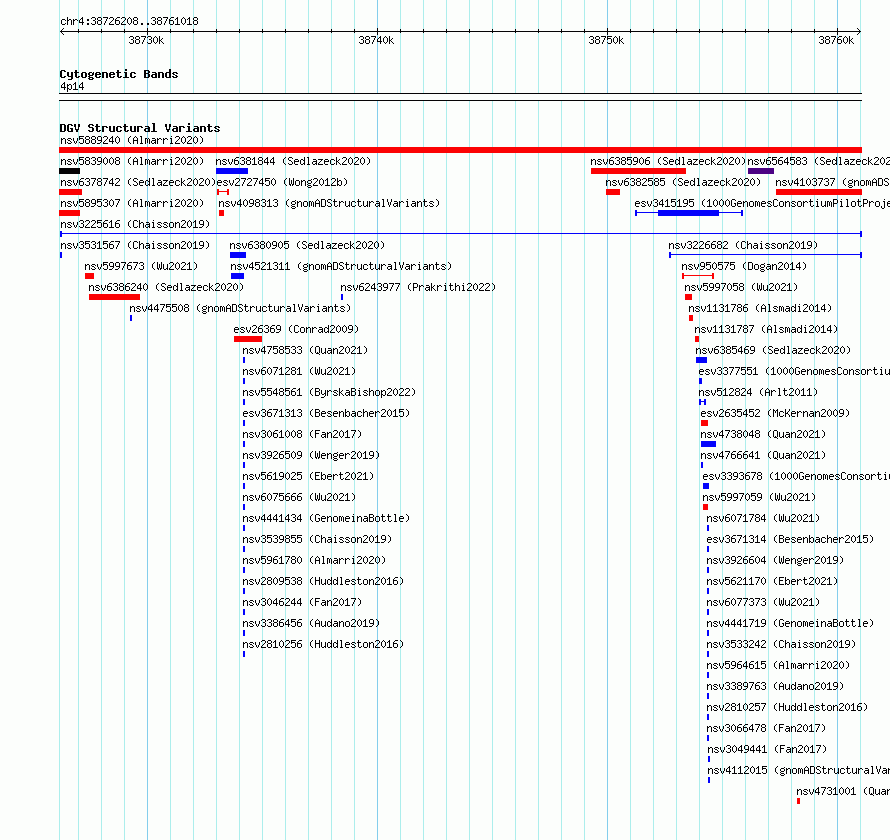Screen dimensions: 890x840
Task: Select nsv5997059 (Wu2021) label
Action: click(x=759, y=497)
